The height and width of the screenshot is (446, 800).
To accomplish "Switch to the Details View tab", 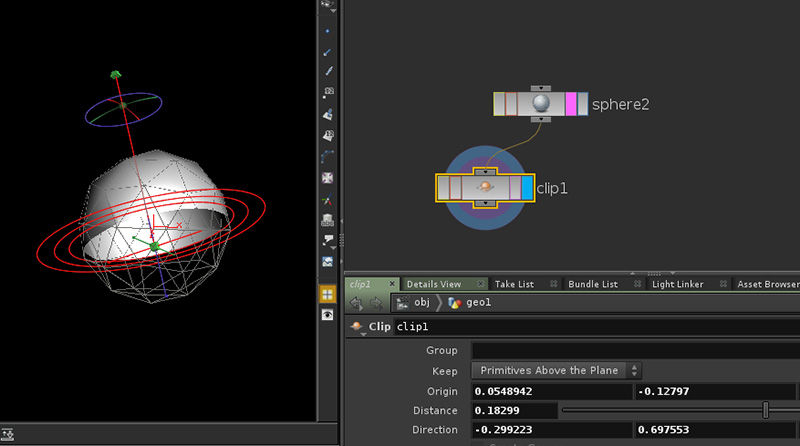I will pyautogui.click(x=434, y=284).
